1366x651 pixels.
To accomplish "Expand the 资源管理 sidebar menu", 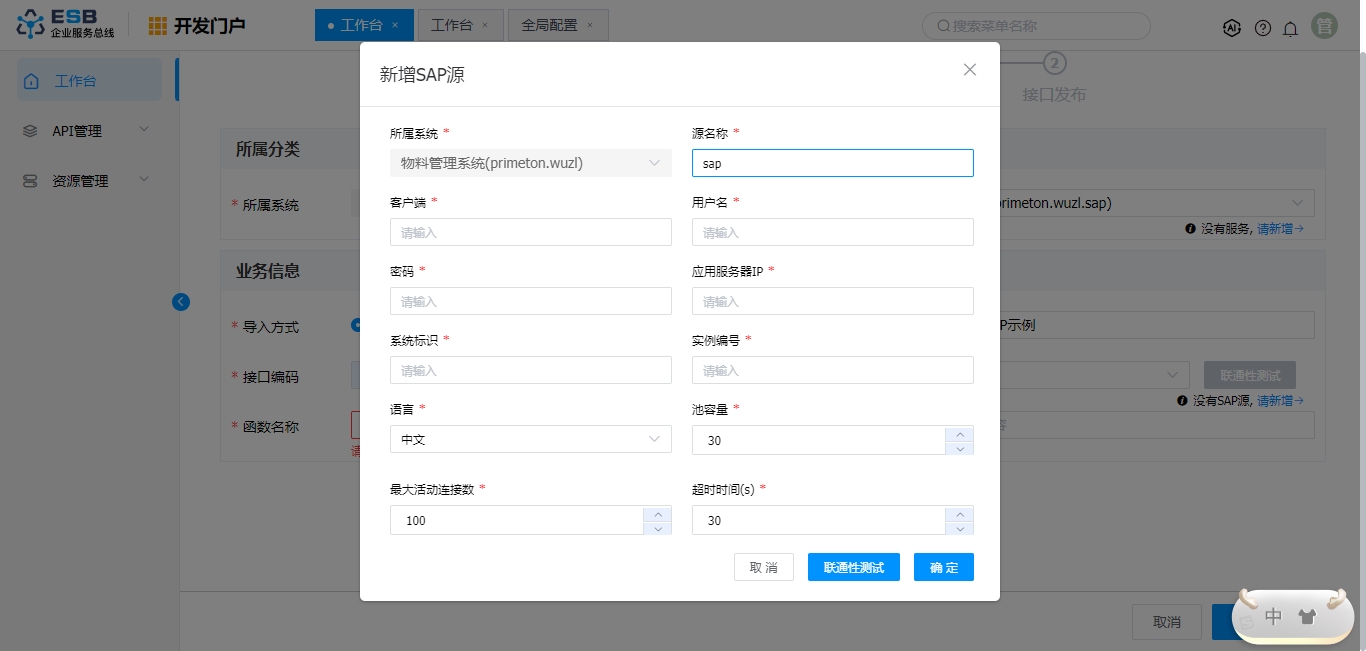I will pos(89,181).
